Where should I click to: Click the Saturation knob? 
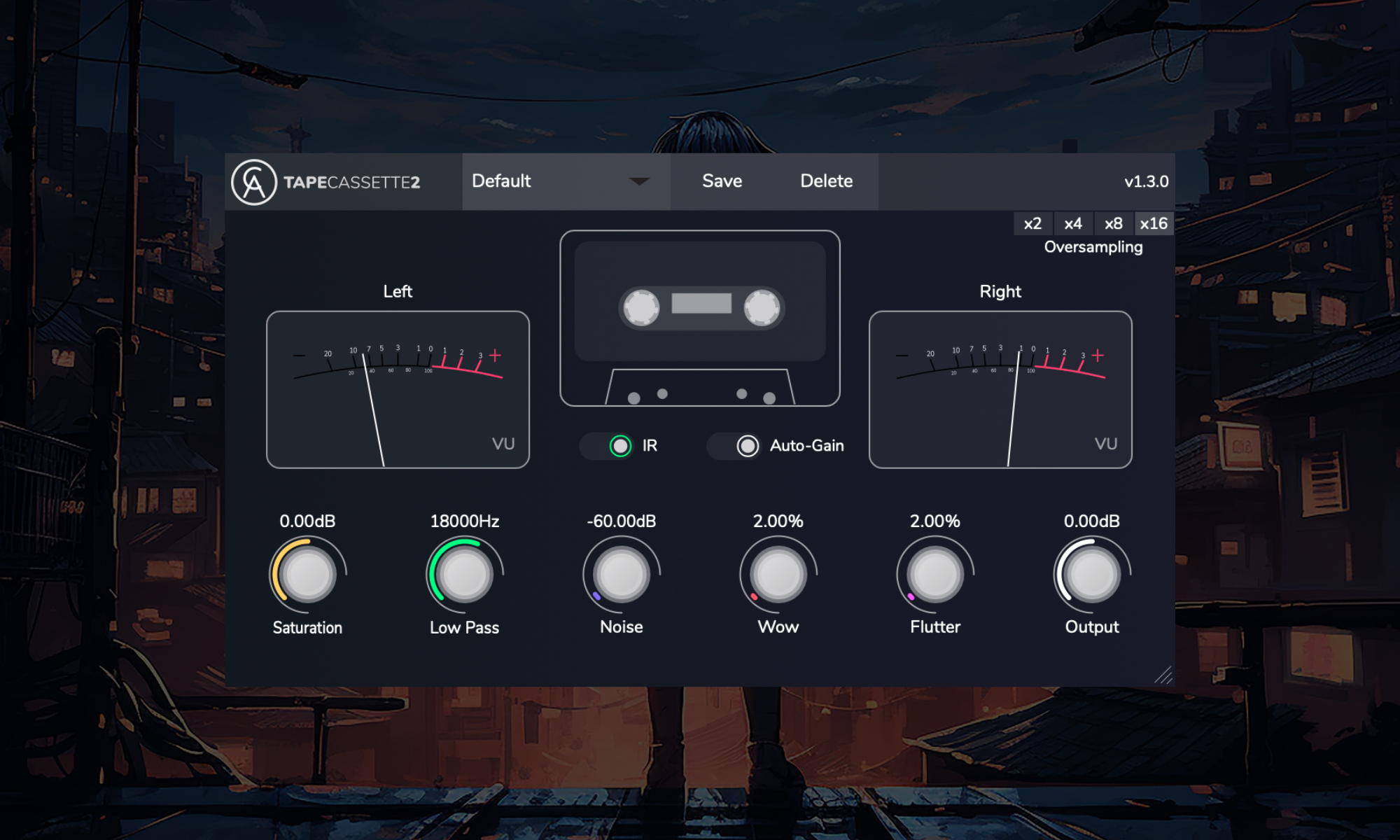pyautogui.click(x=307, y=575)
